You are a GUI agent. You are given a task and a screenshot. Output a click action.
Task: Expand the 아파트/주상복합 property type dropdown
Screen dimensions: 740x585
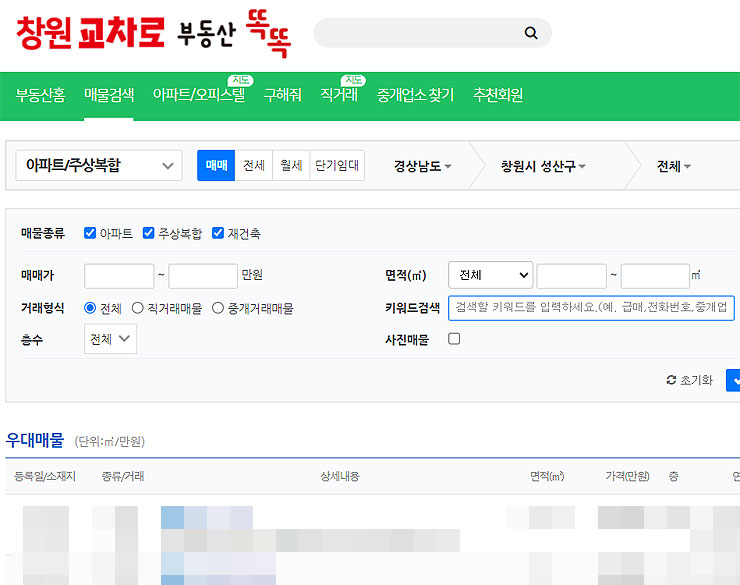[x=99, y=166]
